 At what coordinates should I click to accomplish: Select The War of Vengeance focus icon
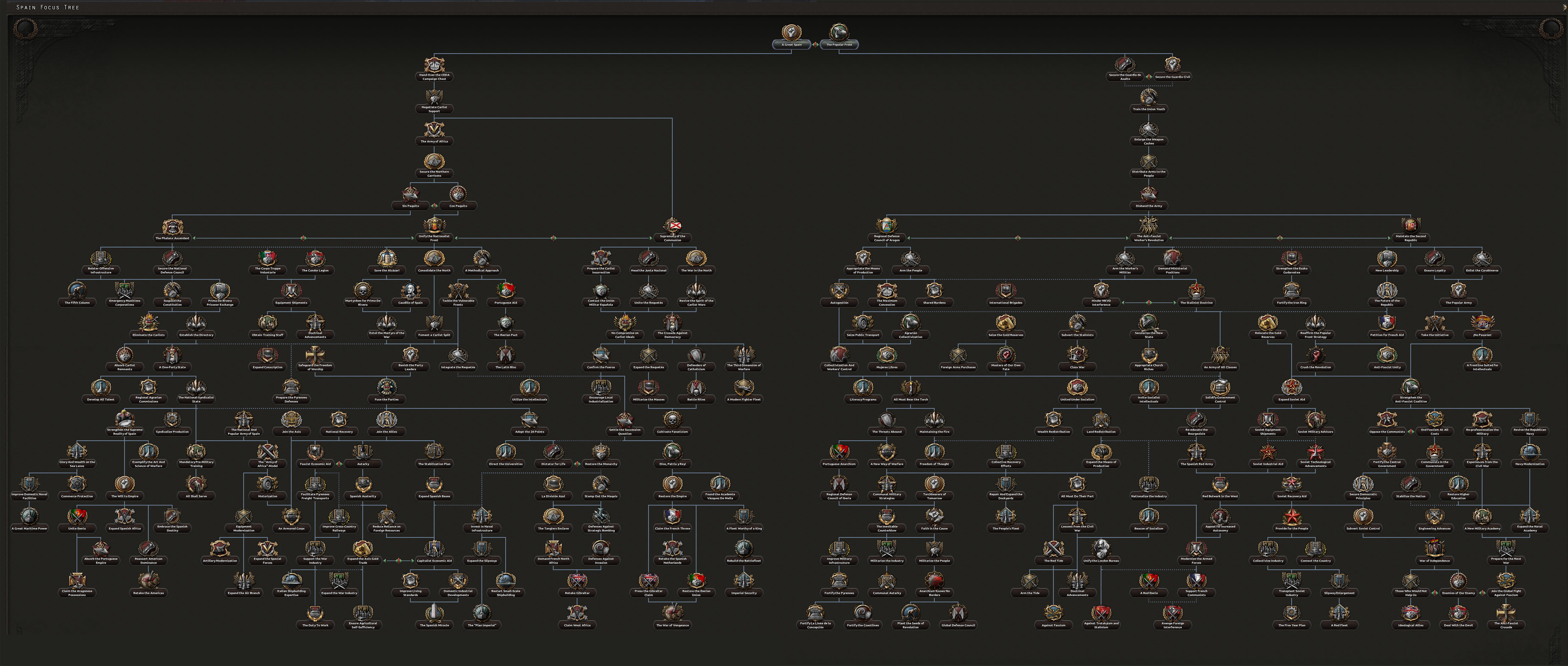point(672,614)
